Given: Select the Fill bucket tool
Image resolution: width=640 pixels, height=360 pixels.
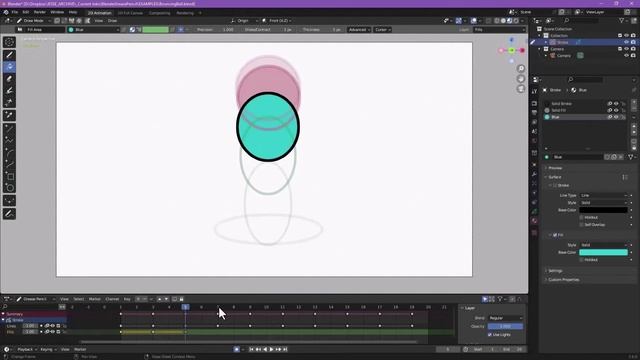Looking at the screenshot, I should pyautogui.click(x=9, y=67).
